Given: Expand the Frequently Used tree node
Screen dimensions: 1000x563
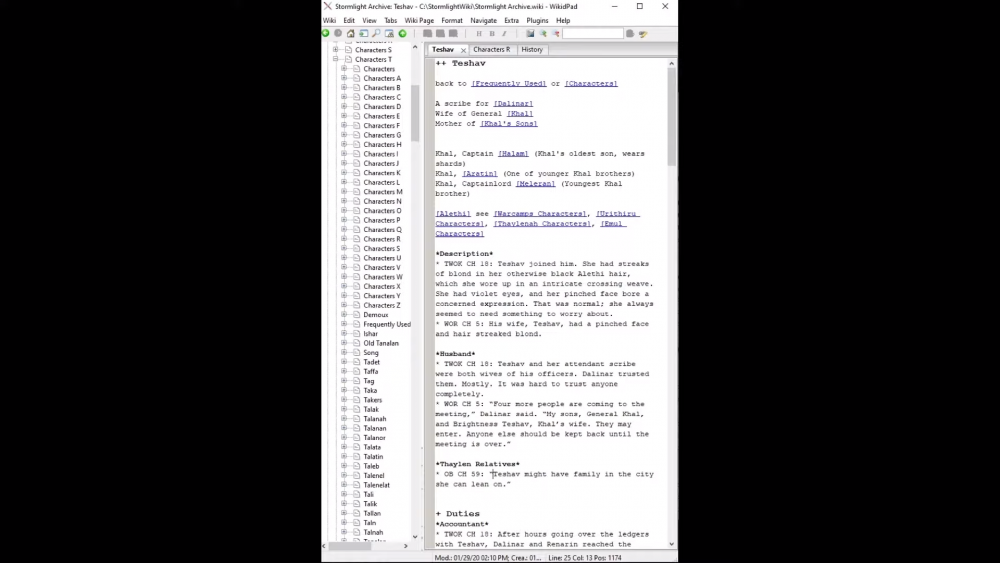Looking at the screenshot, I should [344, 324].
